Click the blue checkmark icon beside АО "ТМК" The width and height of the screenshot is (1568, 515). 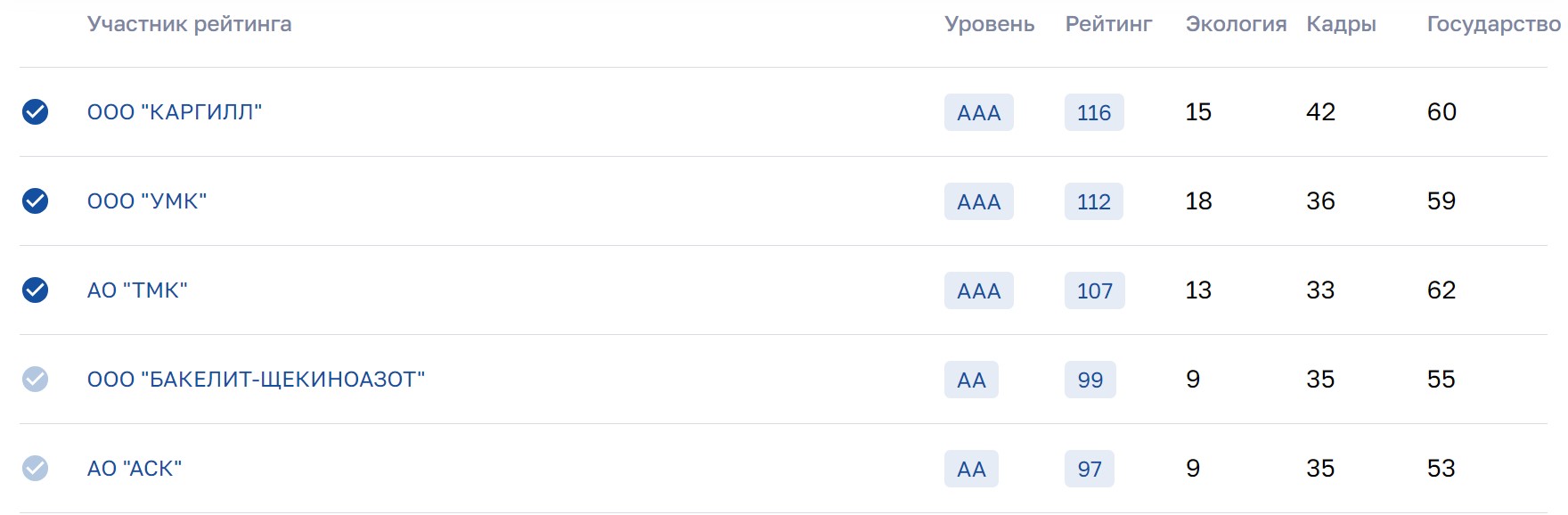click(x=35, y=290)
